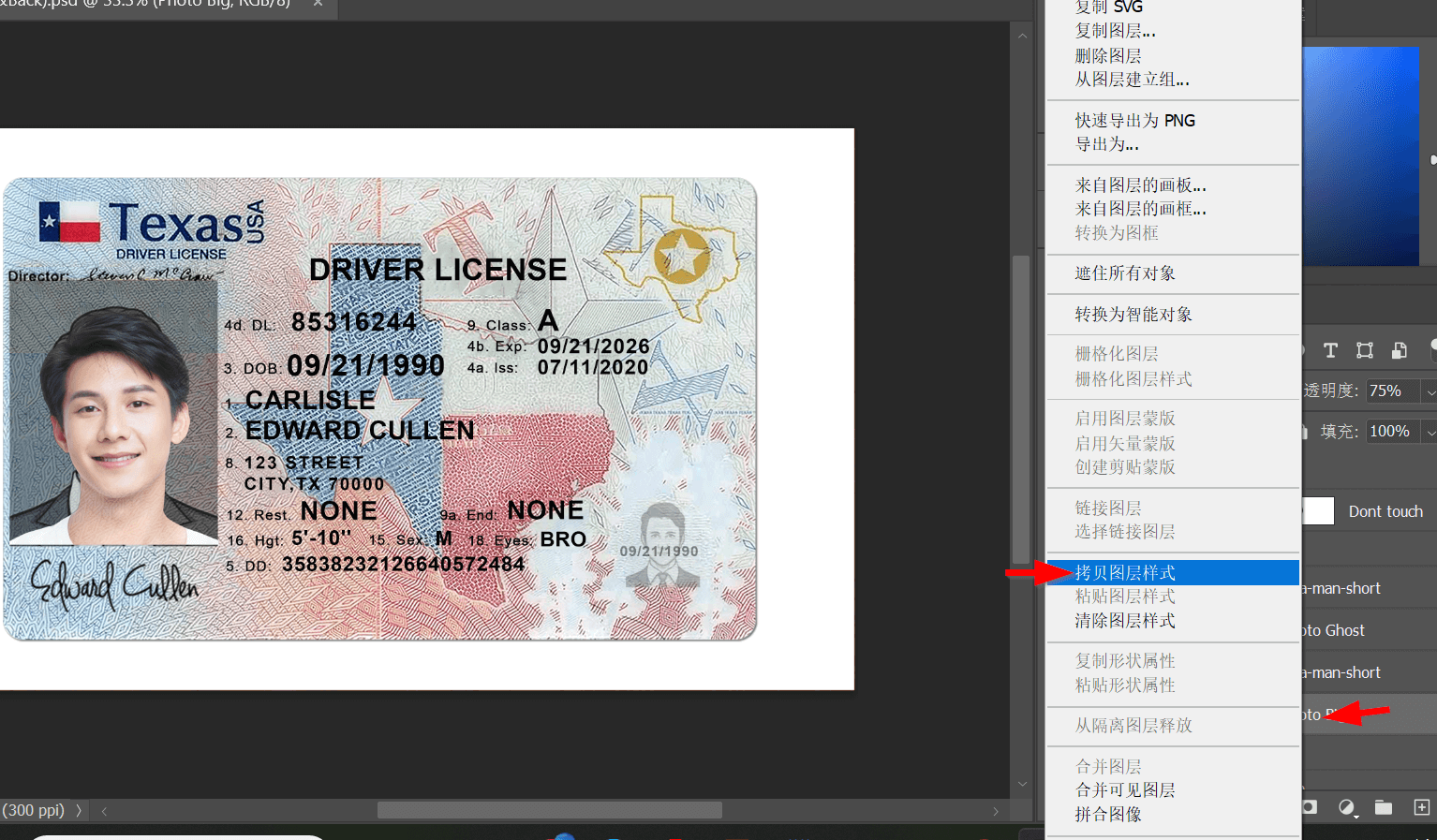1437x840 pixels.
Task: Filter layers by shape icon
Action: coord(1365,350)
